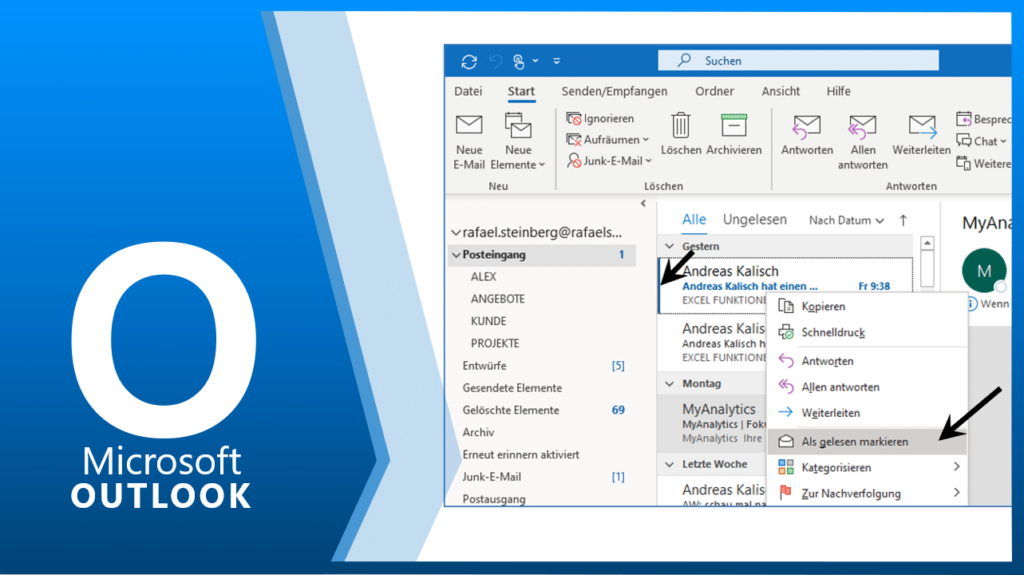
Task: Choose Kopieren from the context menu
Action: point(866,306)
